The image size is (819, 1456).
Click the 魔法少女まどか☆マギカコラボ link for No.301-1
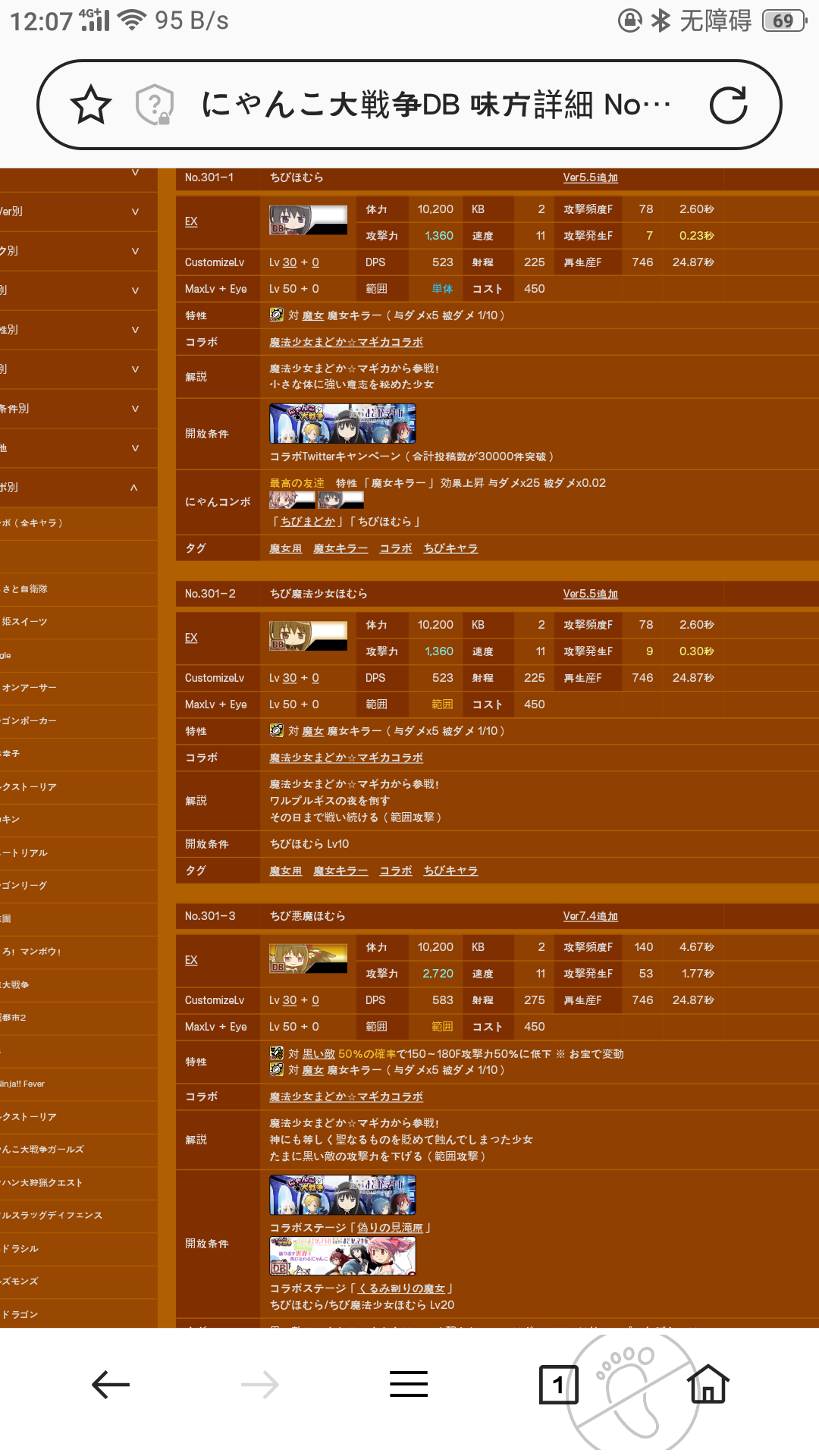[x=347, y=342]
